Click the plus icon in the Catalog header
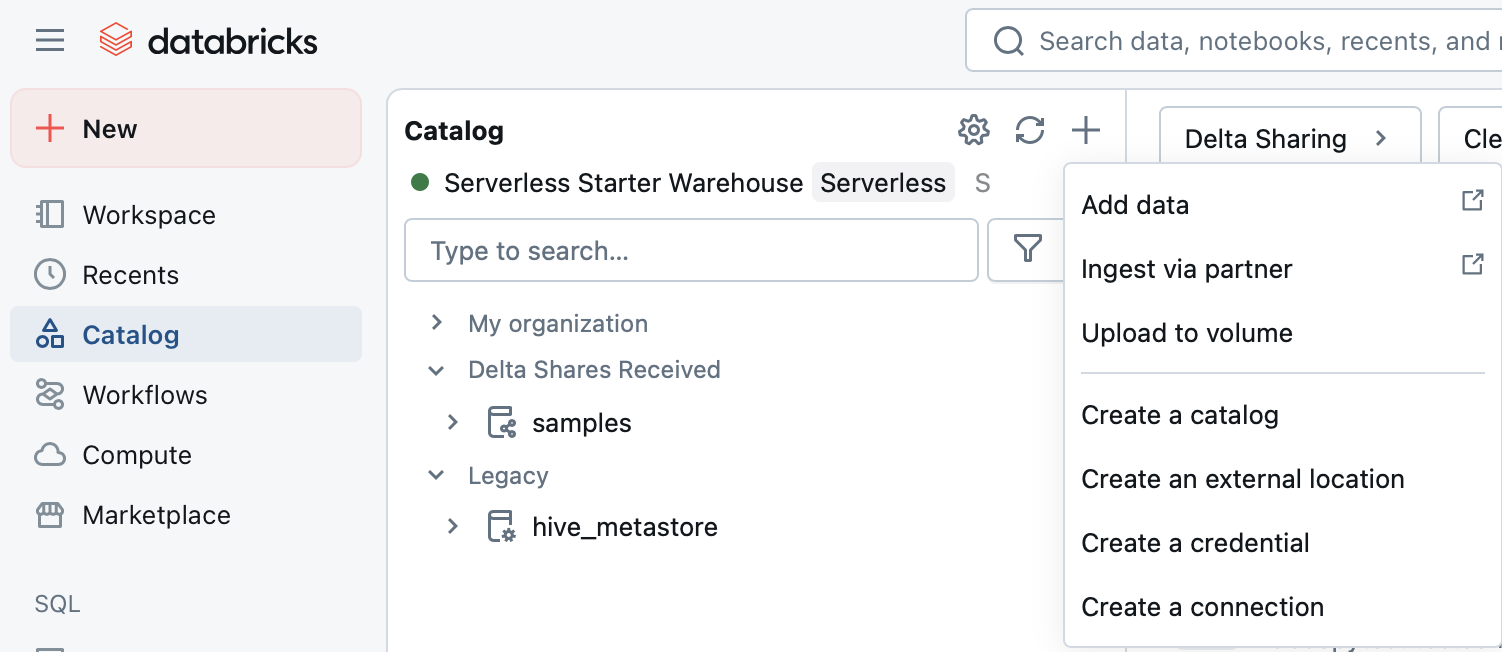Screen dimensions: 1502x652 tap(1086, 130)
